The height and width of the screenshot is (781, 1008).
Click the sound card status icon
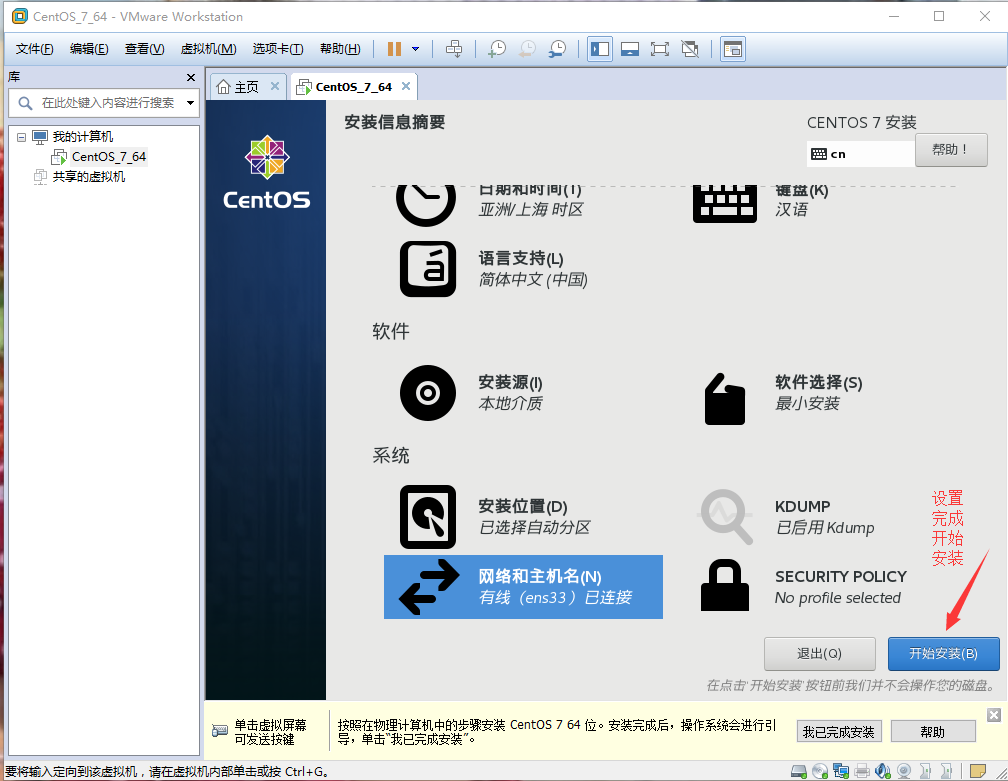coord(883,771)
